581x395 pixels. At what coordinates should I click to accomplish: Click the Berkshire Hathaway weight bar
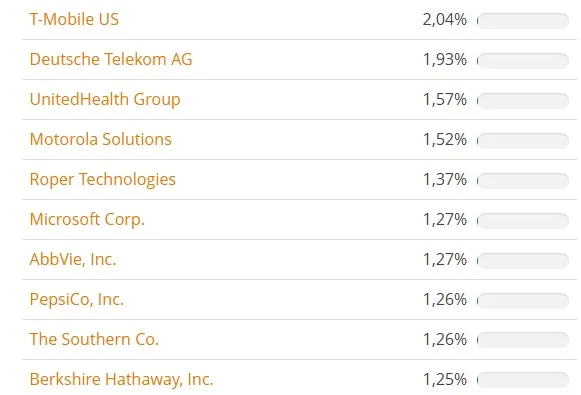click(x=523, y=380)
